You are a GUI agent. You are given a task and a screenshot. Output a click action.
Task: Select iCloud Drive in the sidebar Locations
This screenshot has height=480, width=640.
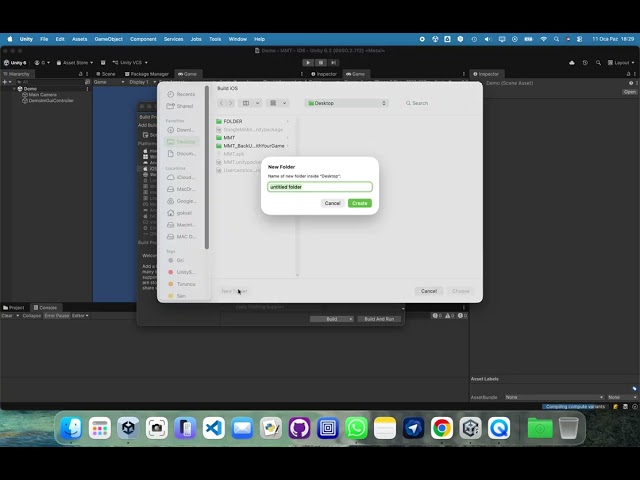182,177
